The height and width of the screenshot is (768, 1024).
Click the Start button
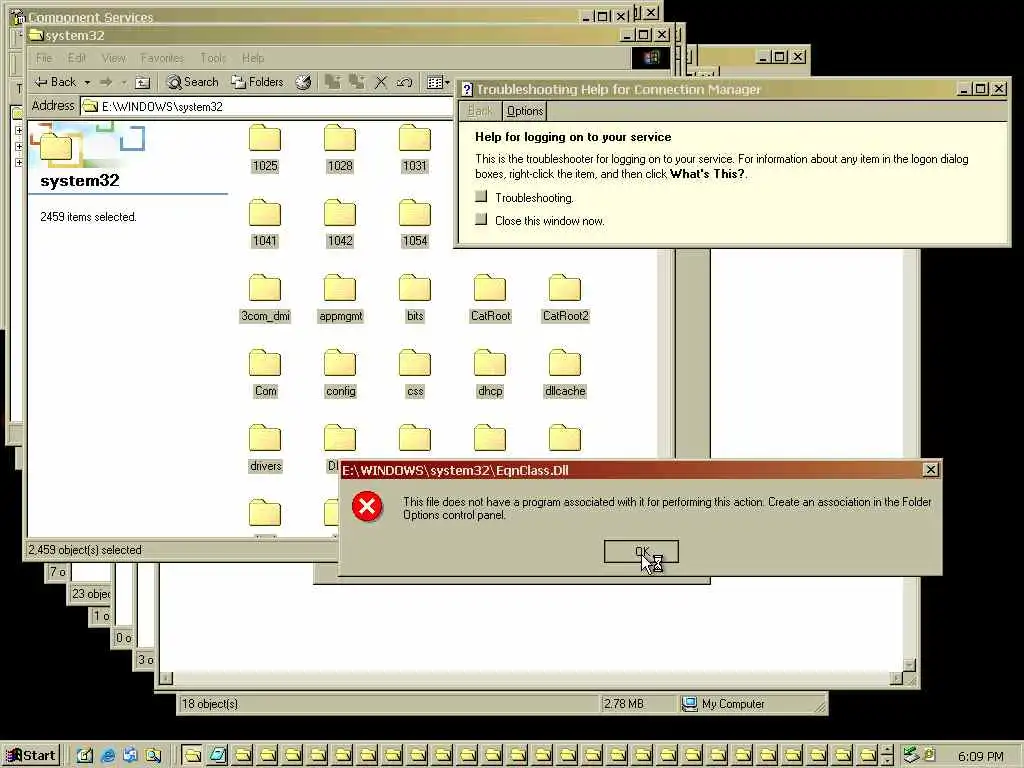pos(31,756)
